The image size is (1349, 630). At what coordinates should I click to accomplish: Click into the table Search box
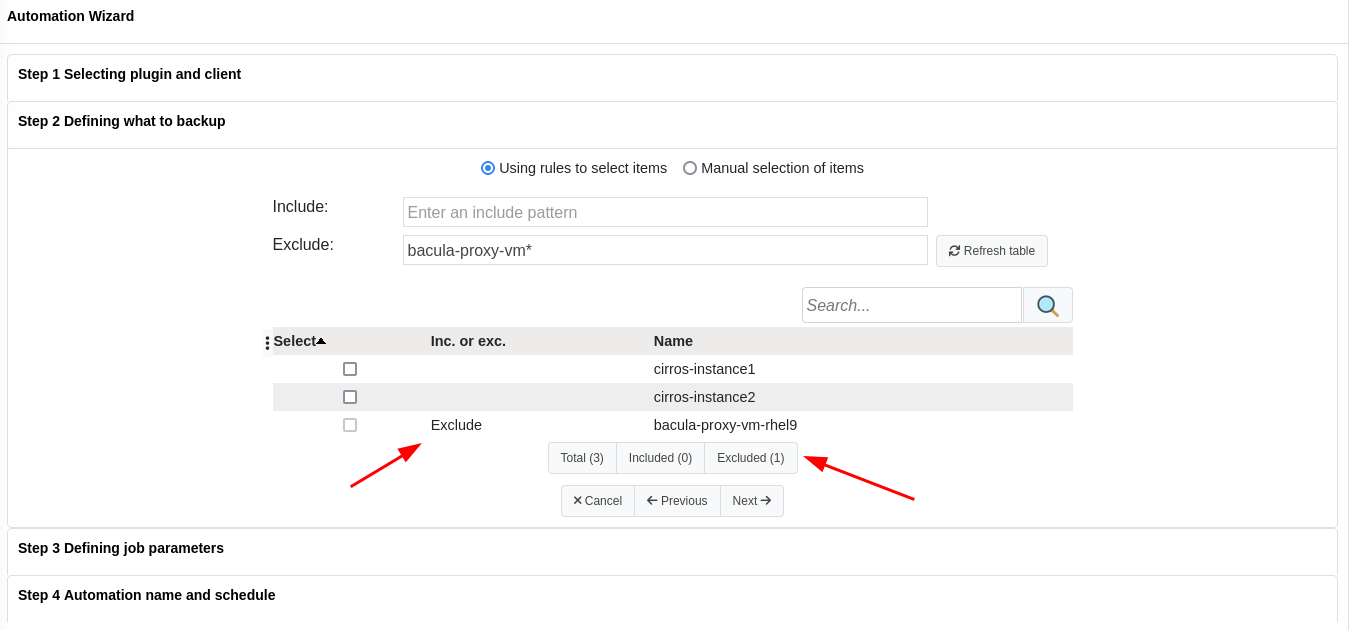(x=912, y=305)
